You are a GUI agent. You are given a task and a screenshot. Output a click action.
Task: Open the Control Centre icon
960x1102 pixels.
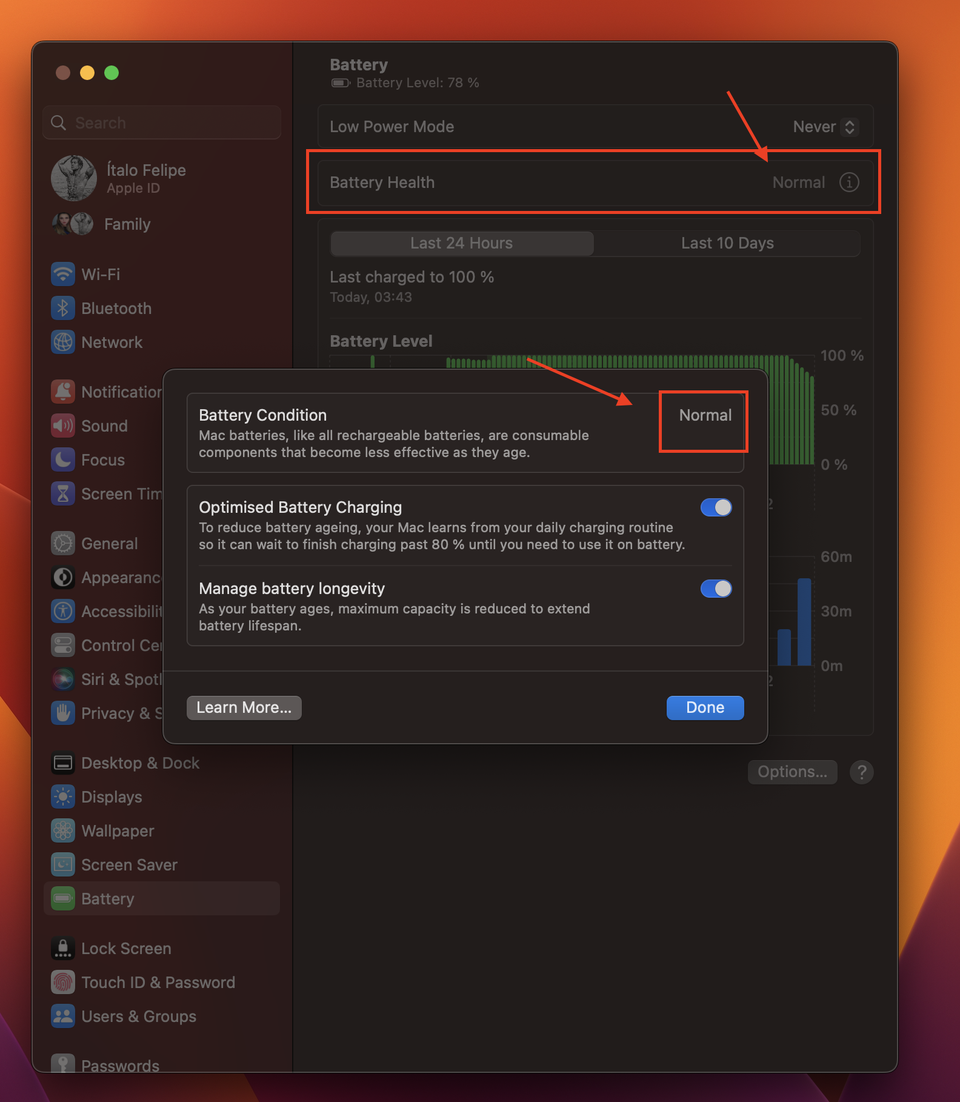tap(63, 645)
